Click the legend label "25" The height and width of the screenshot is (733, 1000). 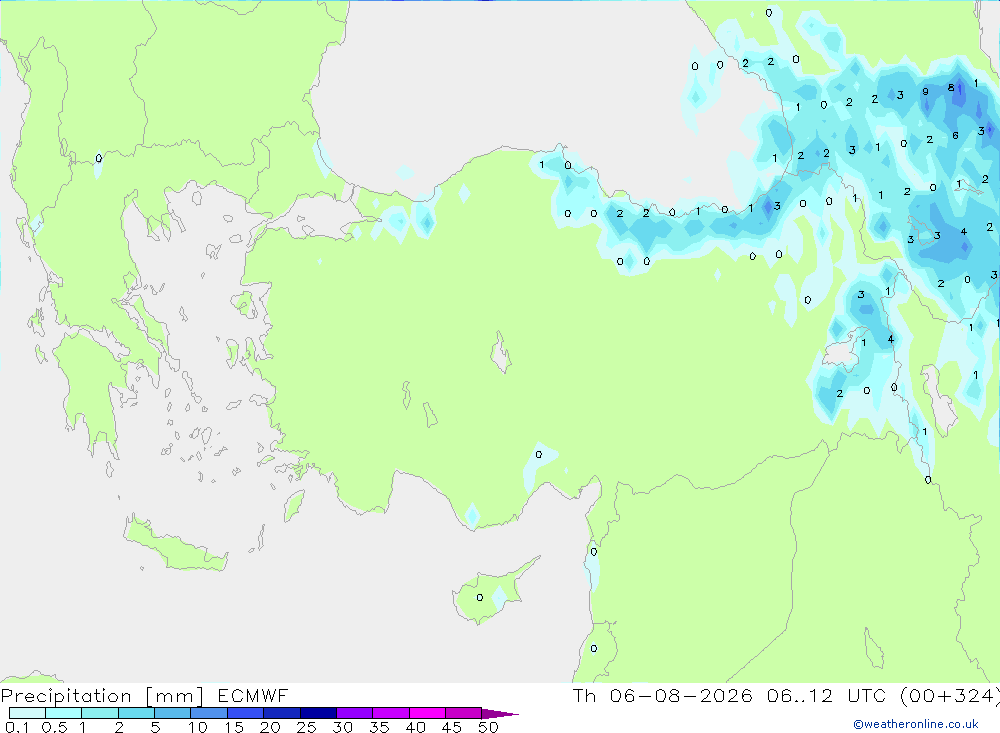coord(306,727)
